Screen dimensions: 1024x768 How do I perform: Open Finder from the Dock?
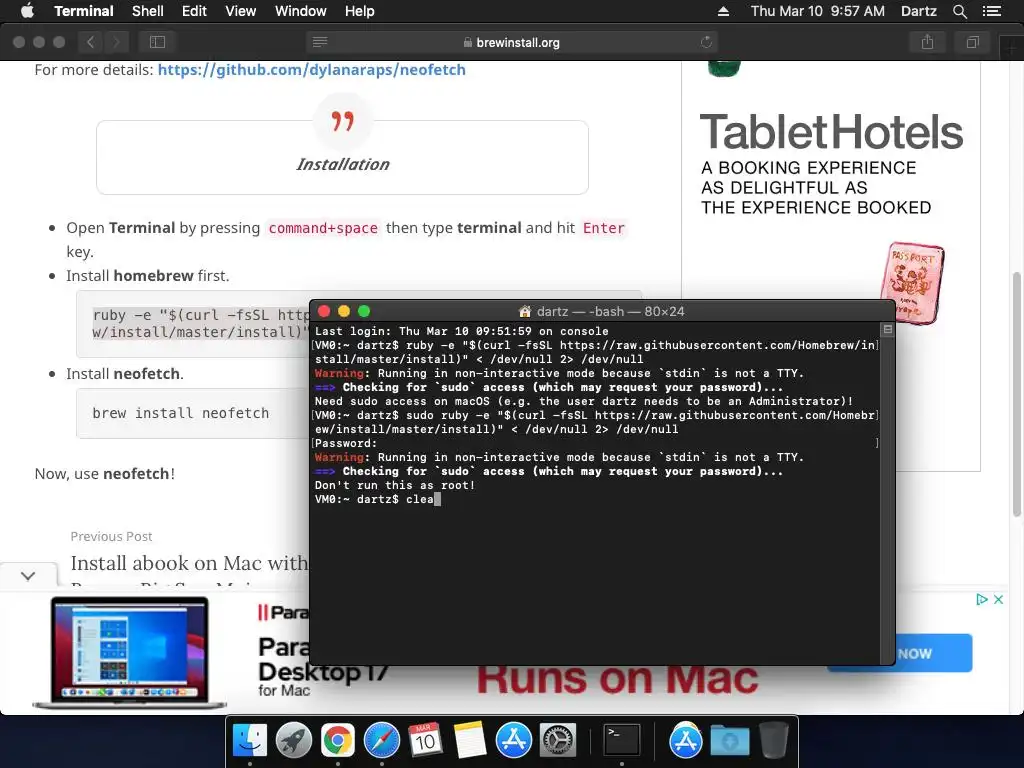pos(250,741)
